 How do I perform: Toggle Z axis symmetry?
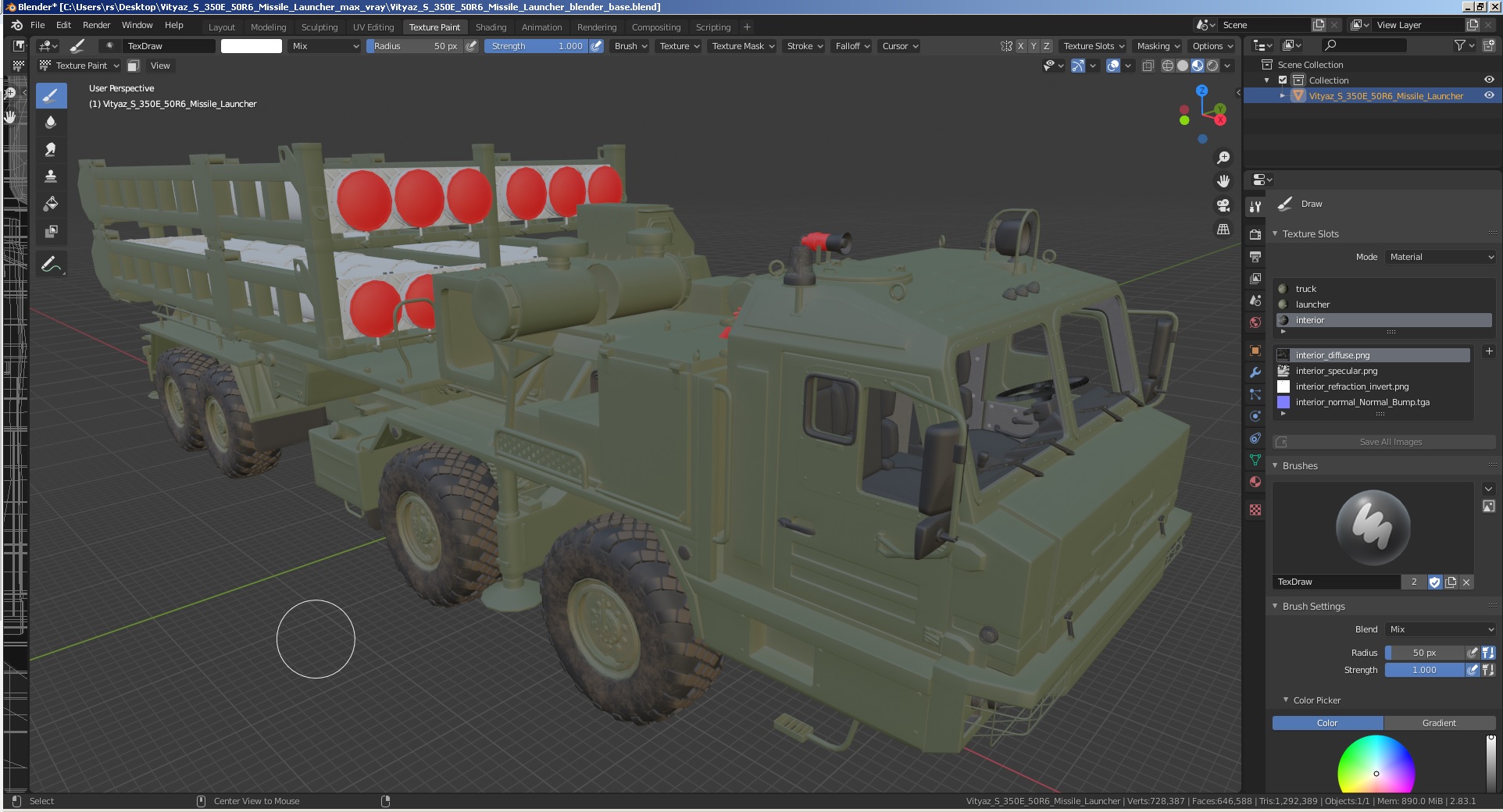point(1047,46)
